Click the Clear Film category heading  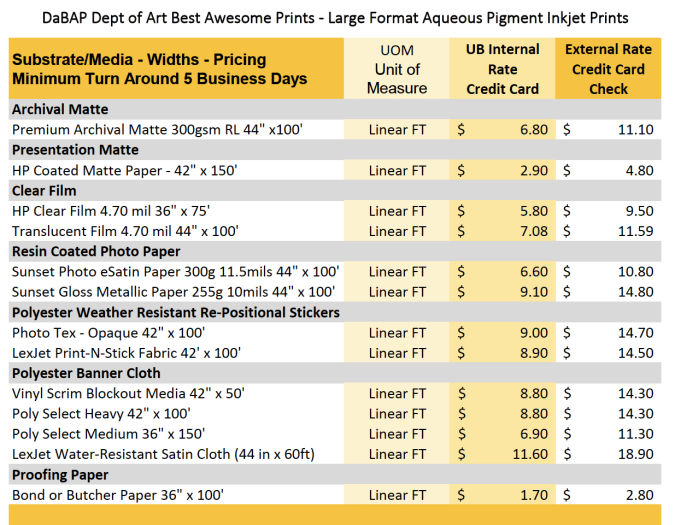coord(44,190)
